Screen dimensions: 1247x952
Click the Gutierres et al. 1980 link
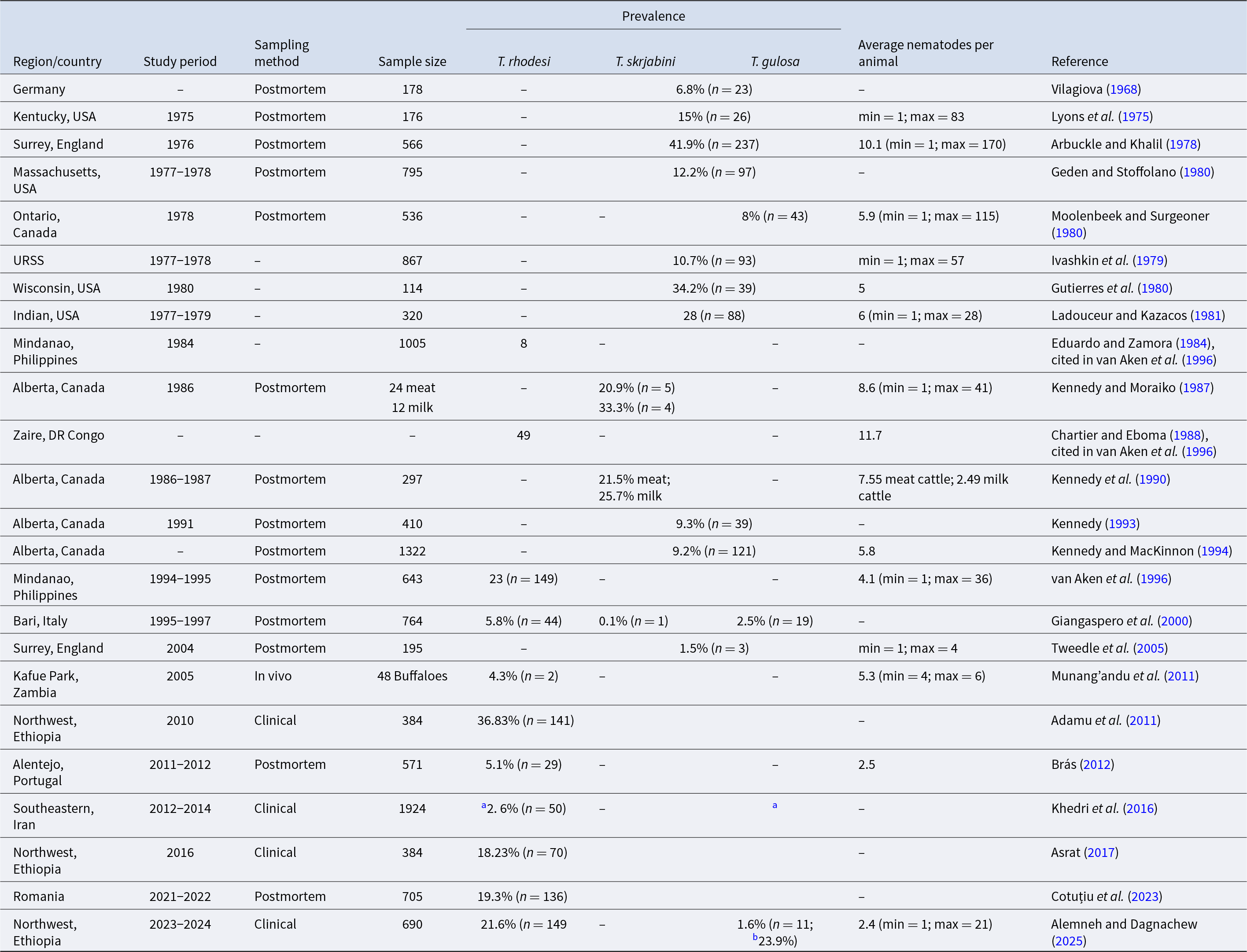tap(1155, 288)
